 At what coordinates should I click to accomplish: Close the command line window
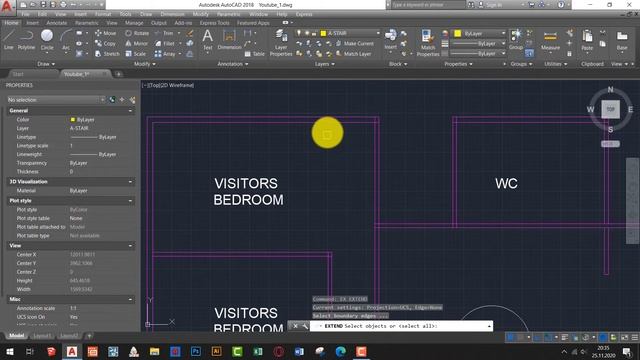pos(296,326)
